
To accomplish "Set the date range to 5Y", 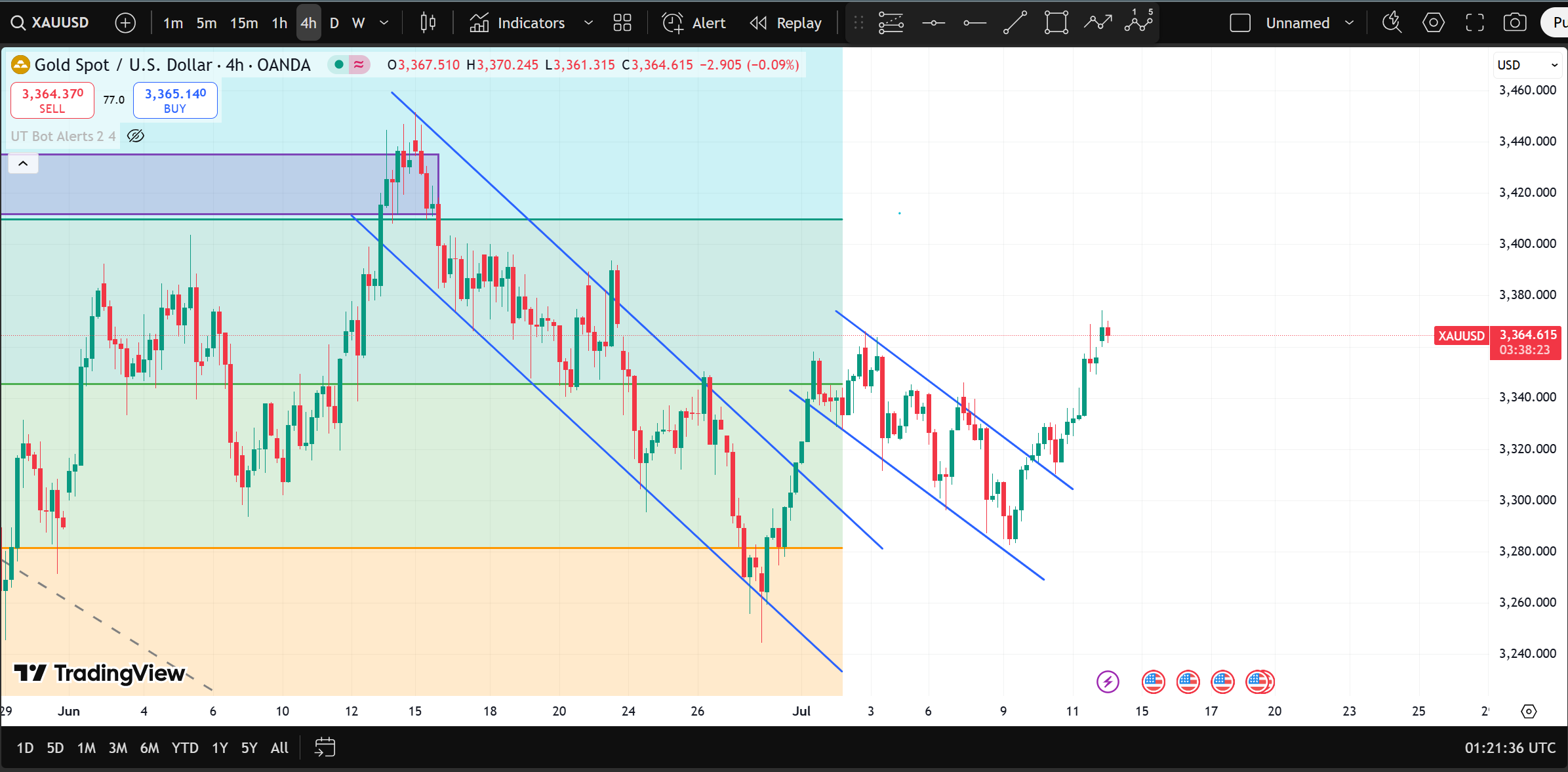I will [249, 748].
